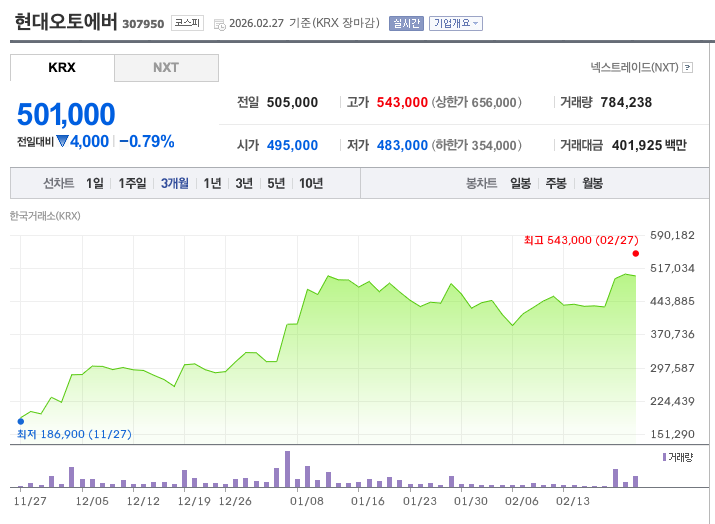Select the 10년 line chart period

coord(311,183)
